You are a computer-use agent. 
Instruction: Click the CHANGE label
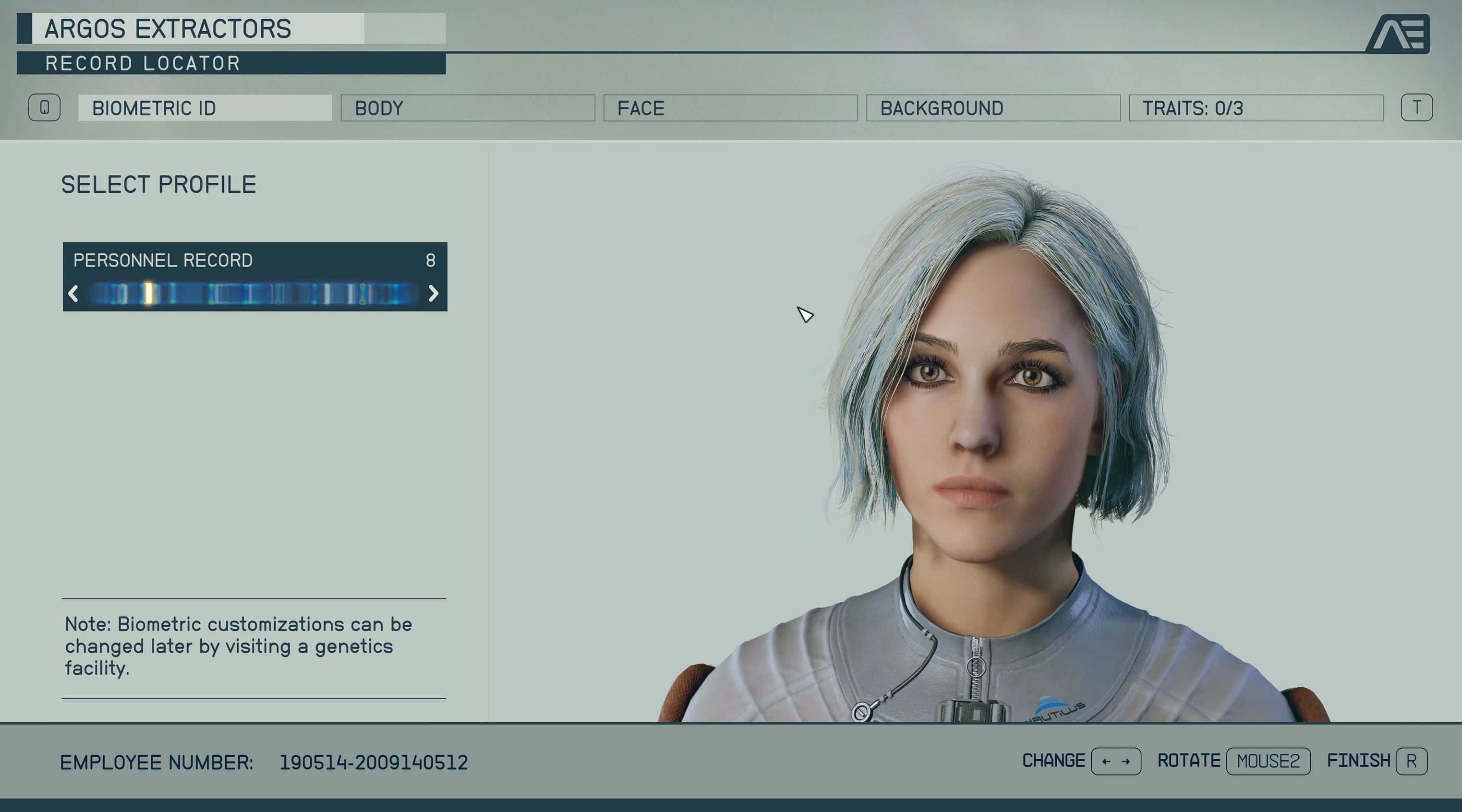(1053, 760)
